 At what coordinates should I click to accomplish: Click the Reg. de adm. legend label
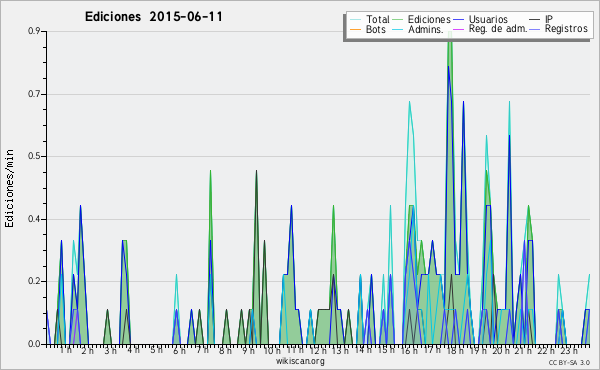[x=498, y=29]
